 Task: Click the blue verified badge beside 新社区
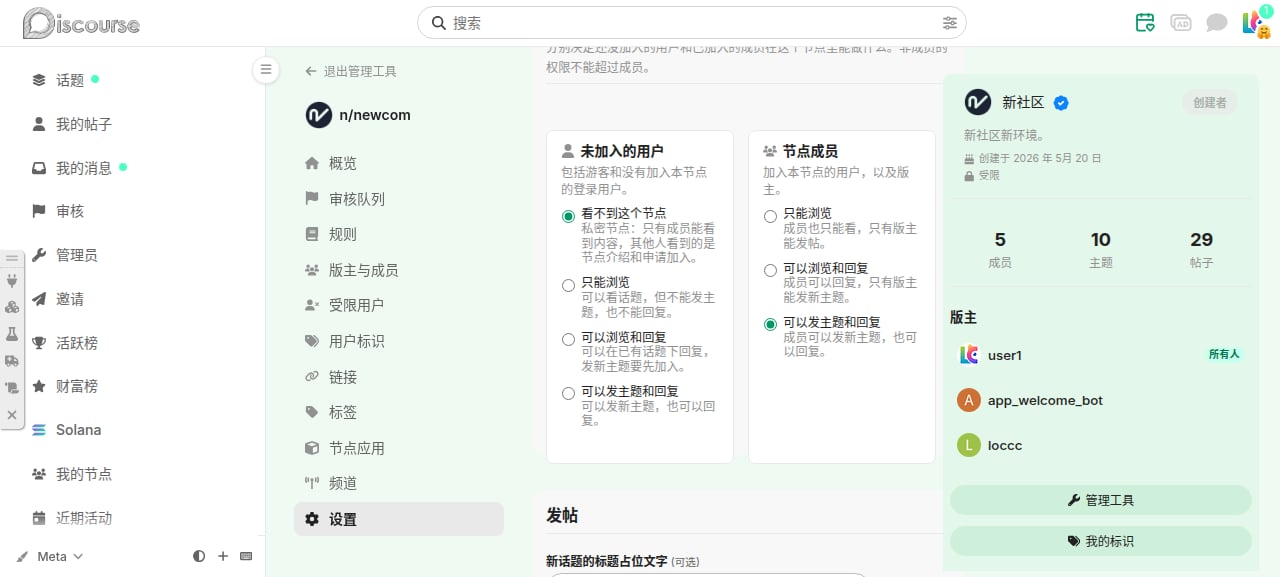click(1062, 103)
